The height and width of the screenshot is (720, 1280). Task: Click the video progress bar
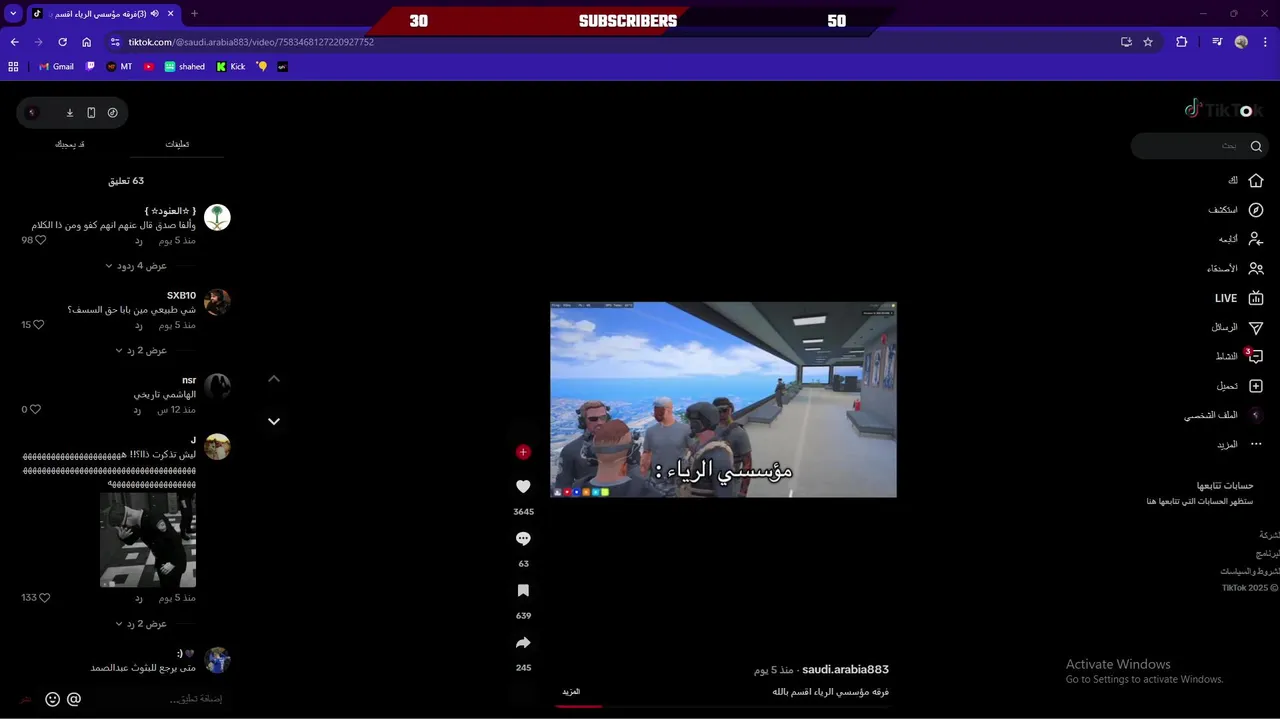coord(725,706)
